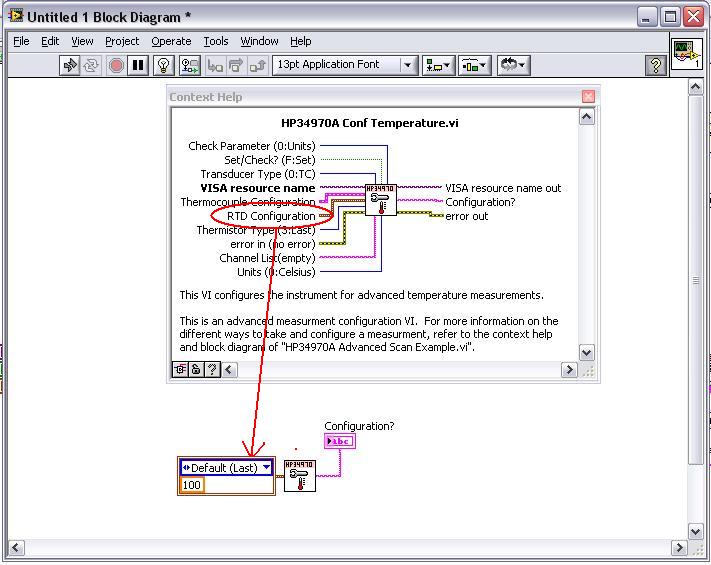Open the Help menu
This screenshot has width=711, height=565.
(x=301, y=41)
